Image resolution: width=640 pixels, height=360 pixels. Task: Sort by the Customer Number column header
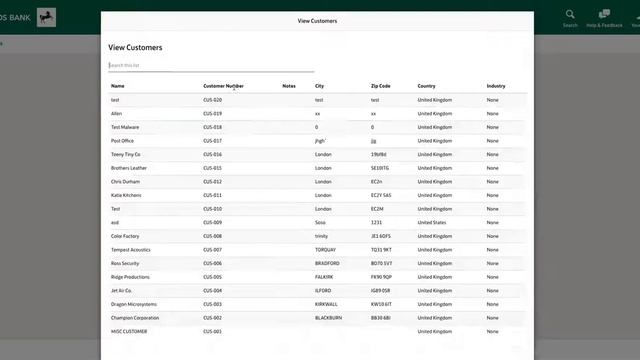coord(223,86)
